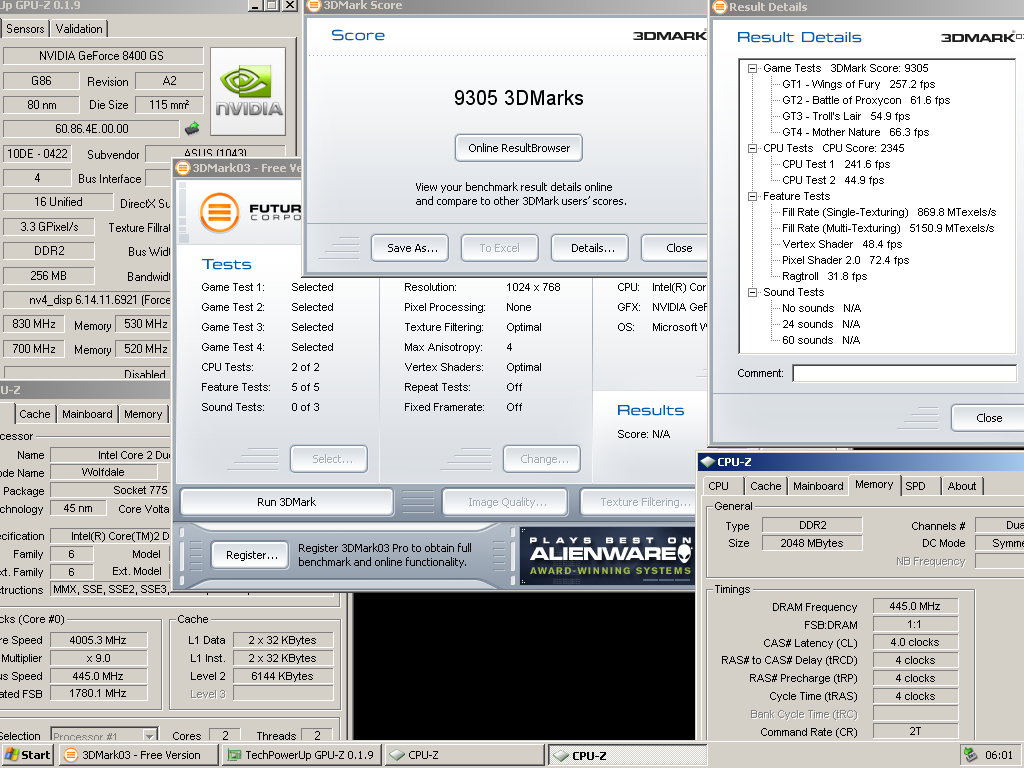The height and width of the screenshot is (768, 1024).
Task: Open the first CPU-Z taskbar item
Action: pyautogui.click(x=464, y=755)
